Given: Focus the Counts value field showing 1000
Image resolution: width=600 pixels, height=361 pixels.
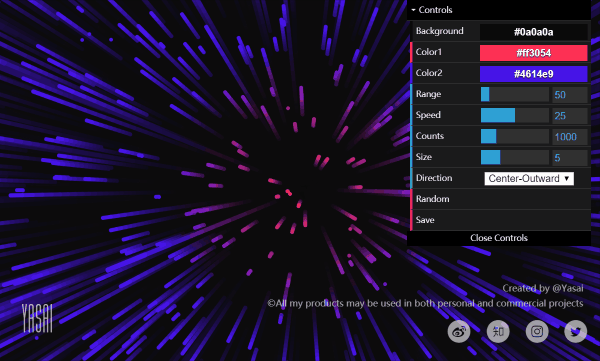Looking at the screenshot, I should [570, 137].
